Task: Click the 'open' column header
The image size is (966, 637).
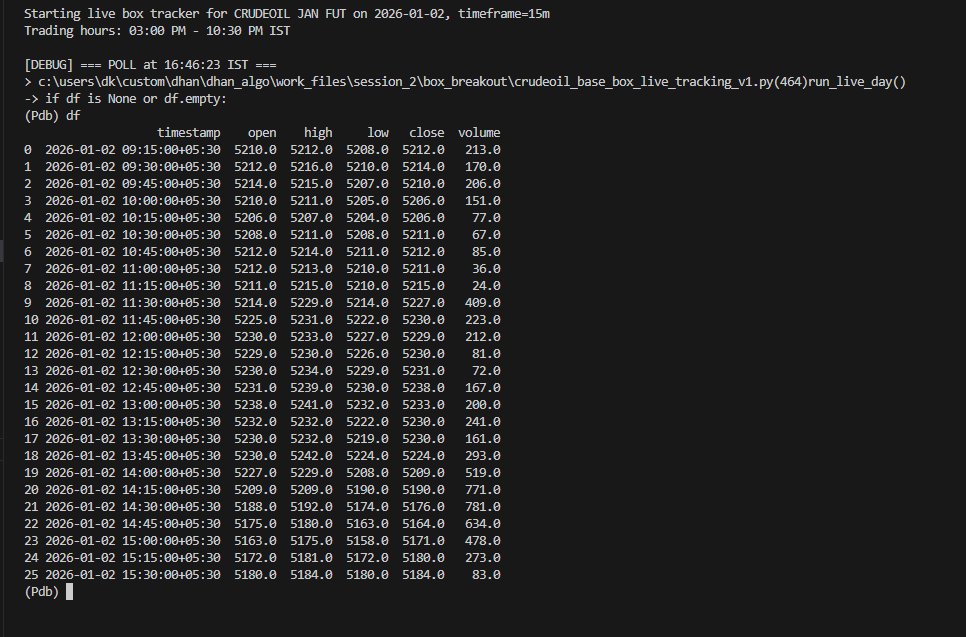Action: pos(262,133)
